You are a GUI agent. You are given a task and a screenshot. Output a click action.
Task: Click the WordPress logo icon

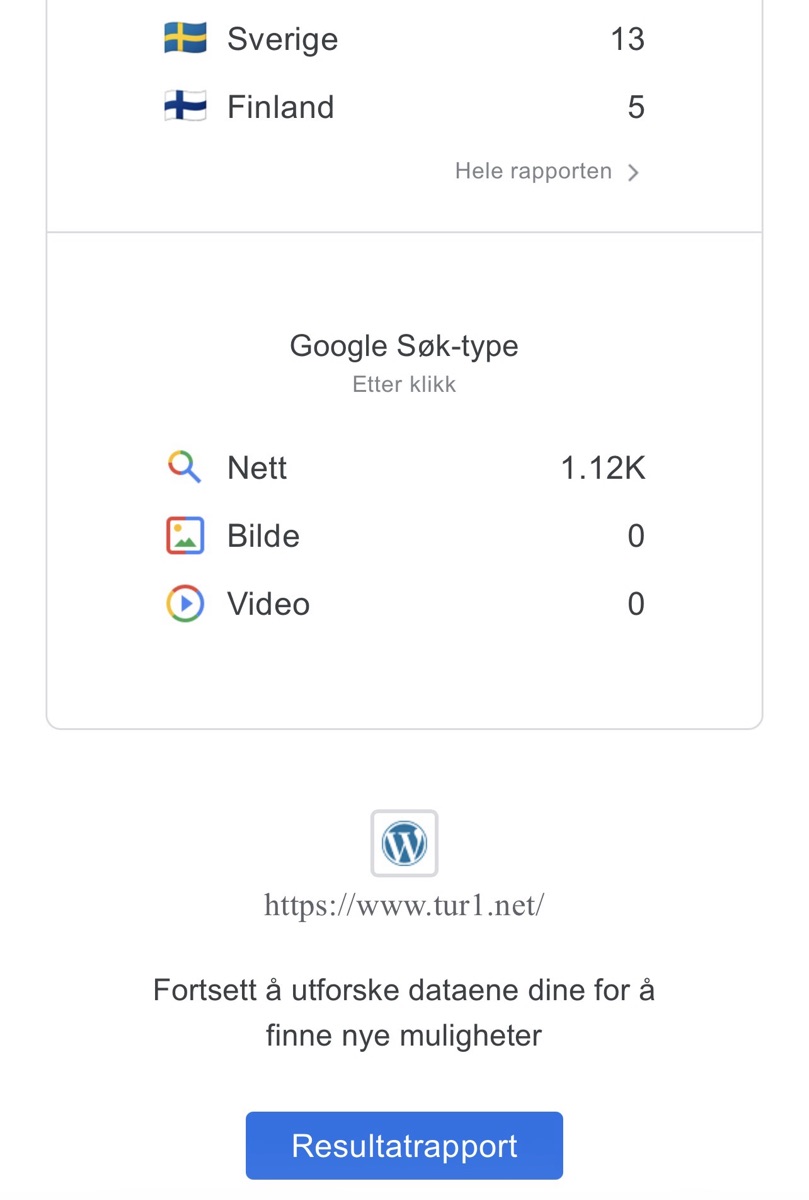click(x=404, y=844)
